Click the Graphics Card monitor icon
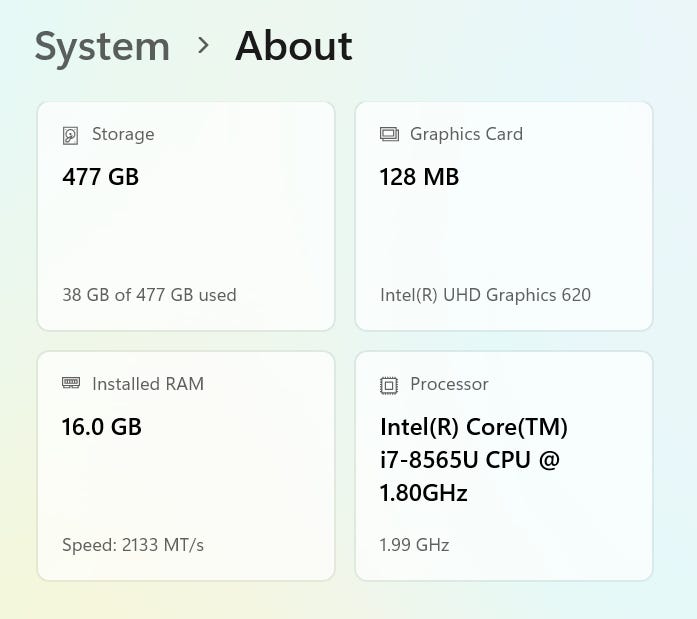The image size is (697, 619). click(389, 134)
